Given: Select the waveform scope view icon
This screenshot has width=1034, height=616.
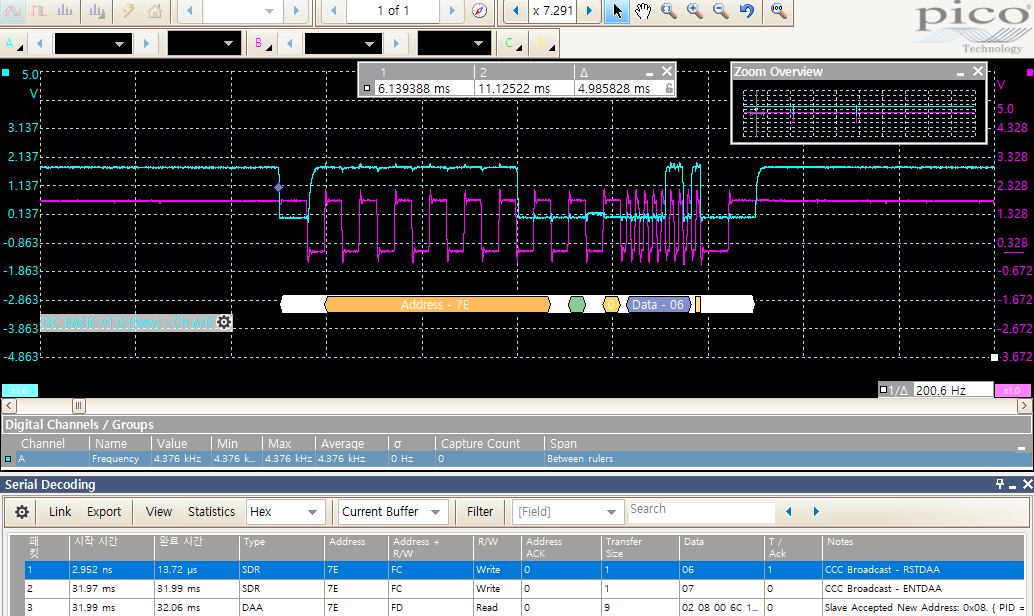Looking at the screenshot, I should coord(11,12).
